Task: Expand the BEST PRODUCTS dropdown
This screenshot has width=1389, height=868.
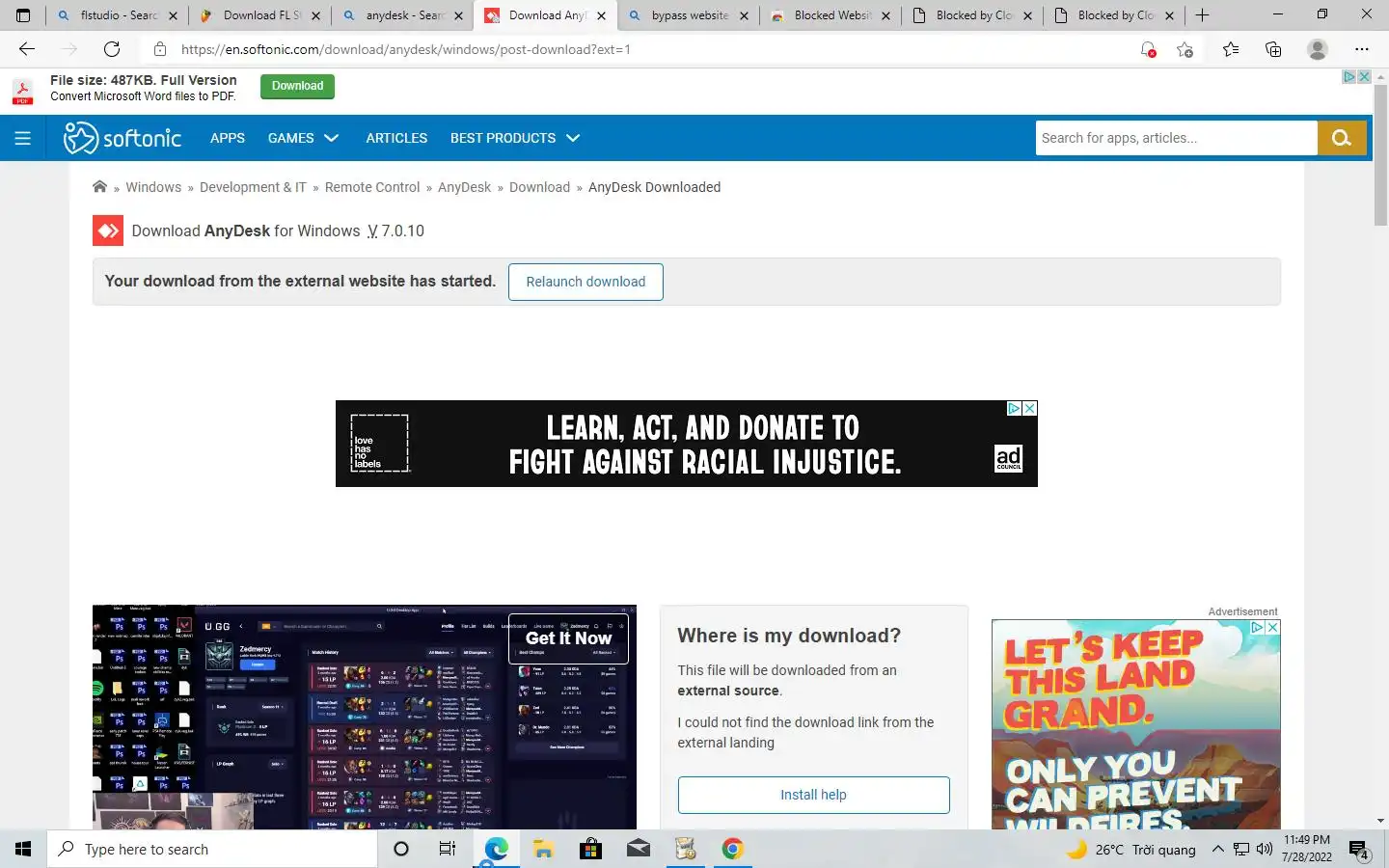Action: 514,138
